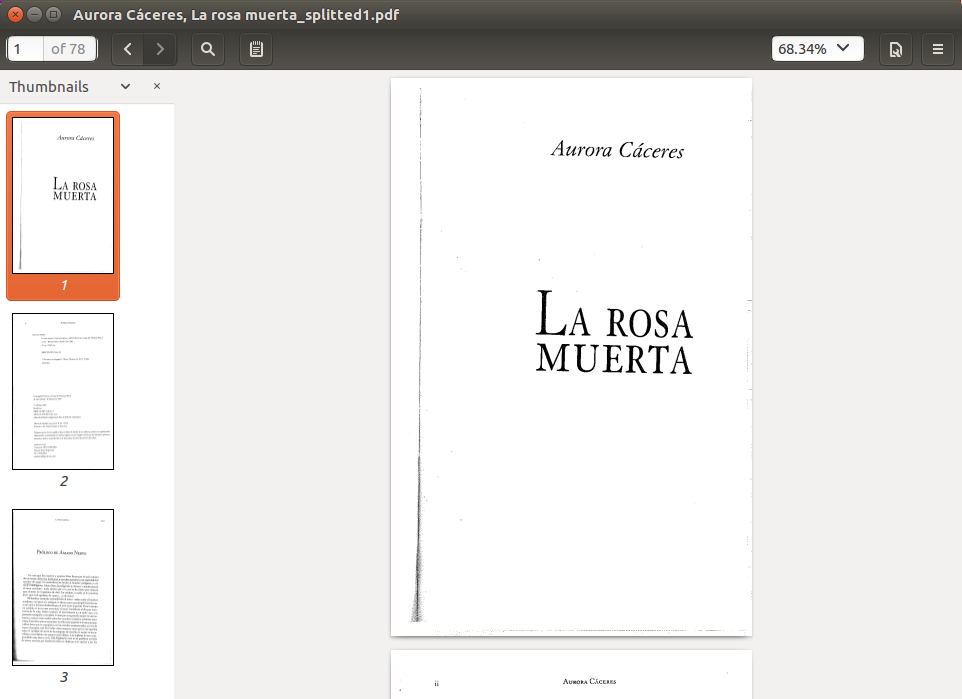Select page 2 thumbnail
The image size is (962, 699).
coord(63,392)
